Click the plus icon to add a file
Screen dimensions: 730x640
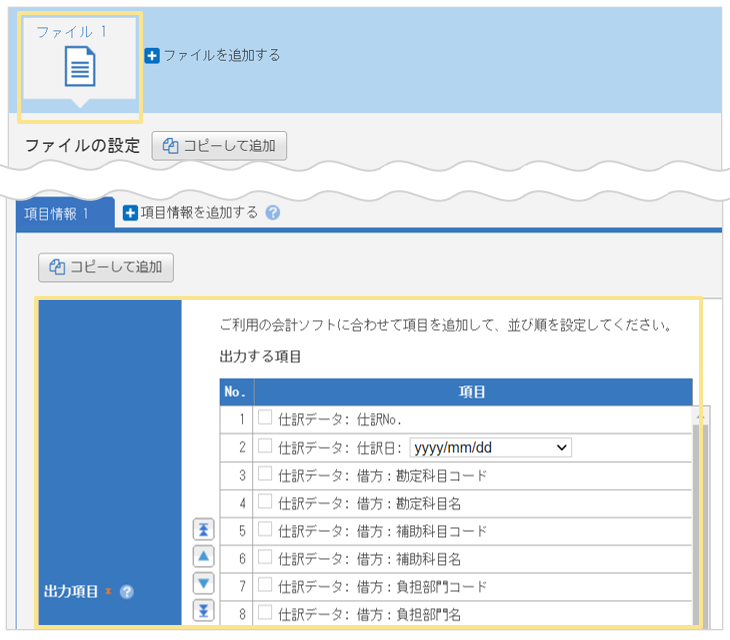[x=152, y=56]
